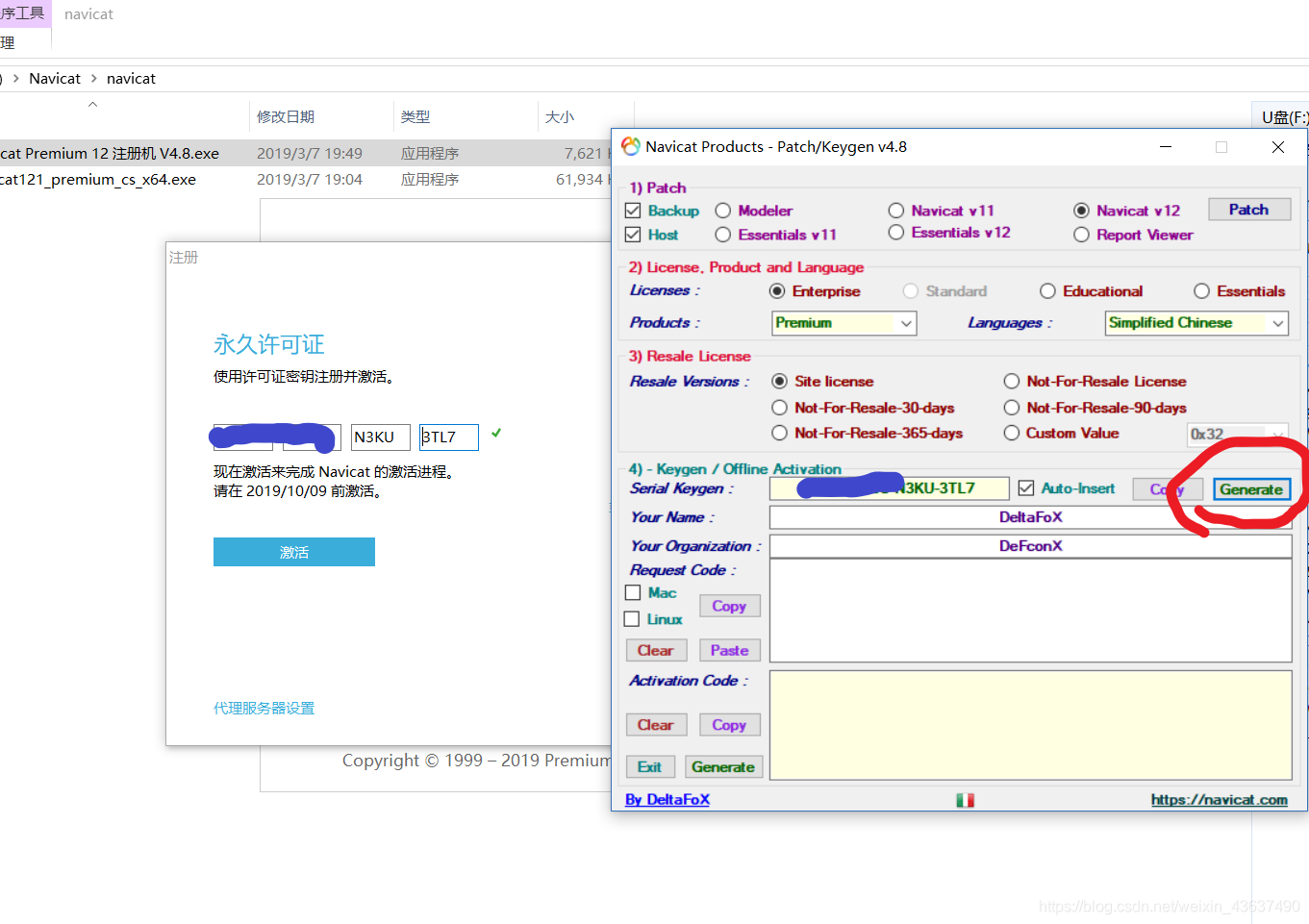Choose Site license resale version
The image size is (1309, 924).
click(x=779, y=382)
